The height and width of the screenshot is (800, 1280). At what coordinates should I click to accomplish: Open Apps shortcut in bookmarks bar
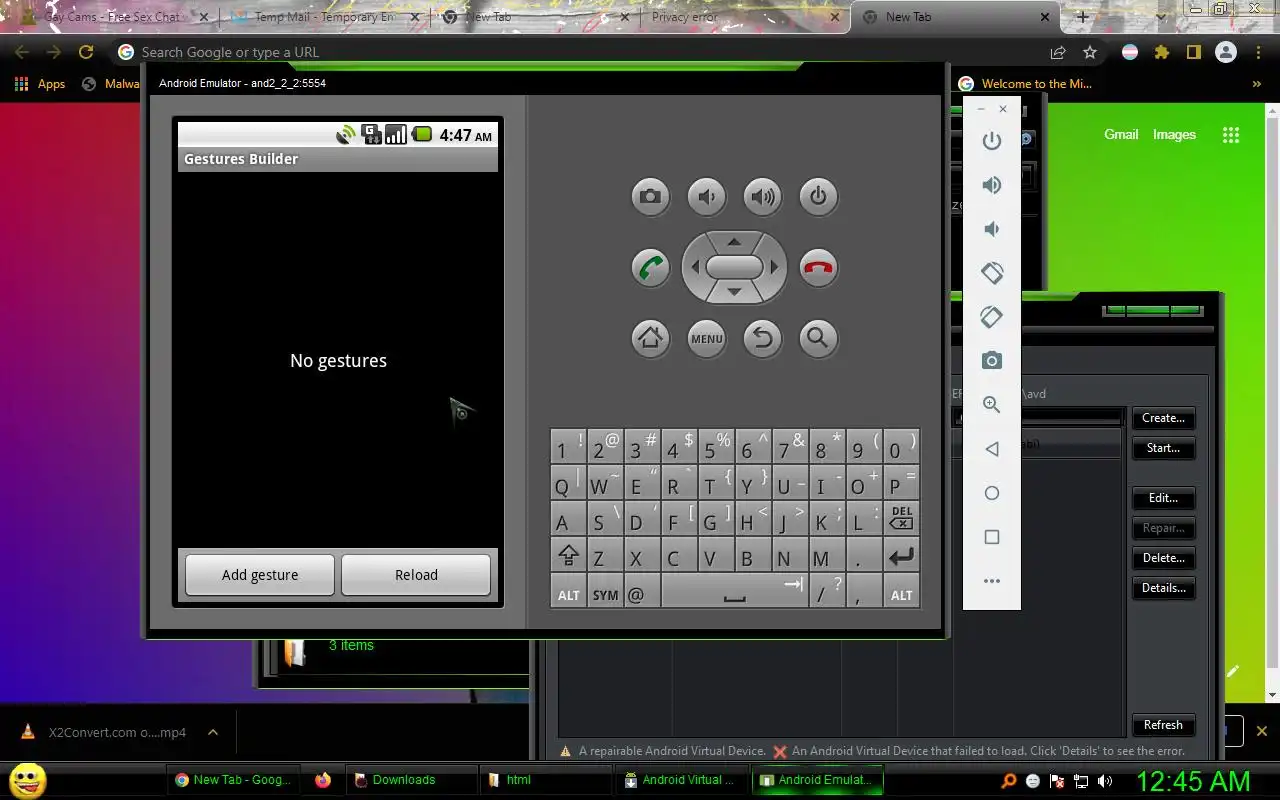pyautogui.click(x=41, y=84)
